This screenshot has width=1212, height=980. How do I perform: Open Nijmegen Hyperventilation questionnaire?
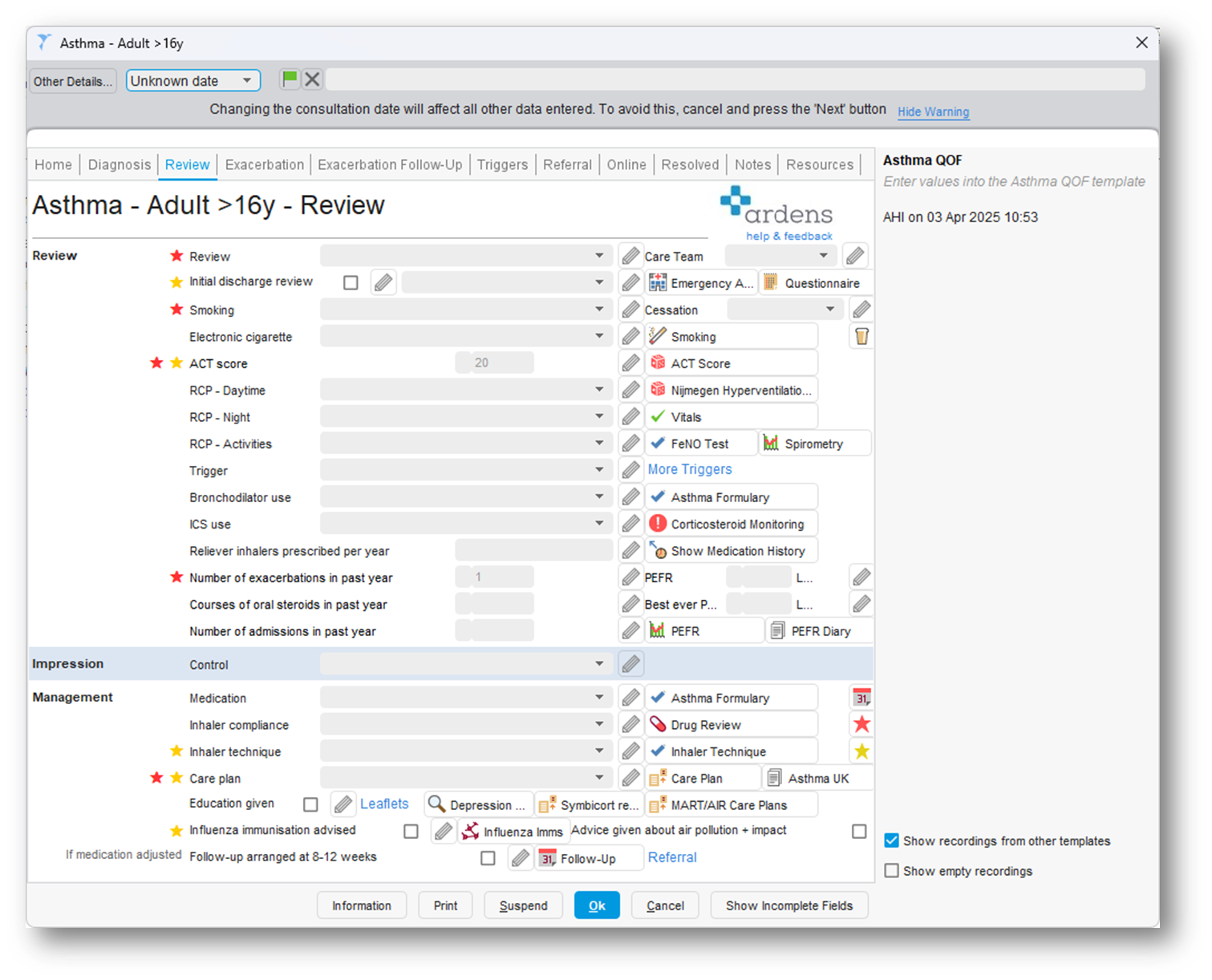point(732,391)
